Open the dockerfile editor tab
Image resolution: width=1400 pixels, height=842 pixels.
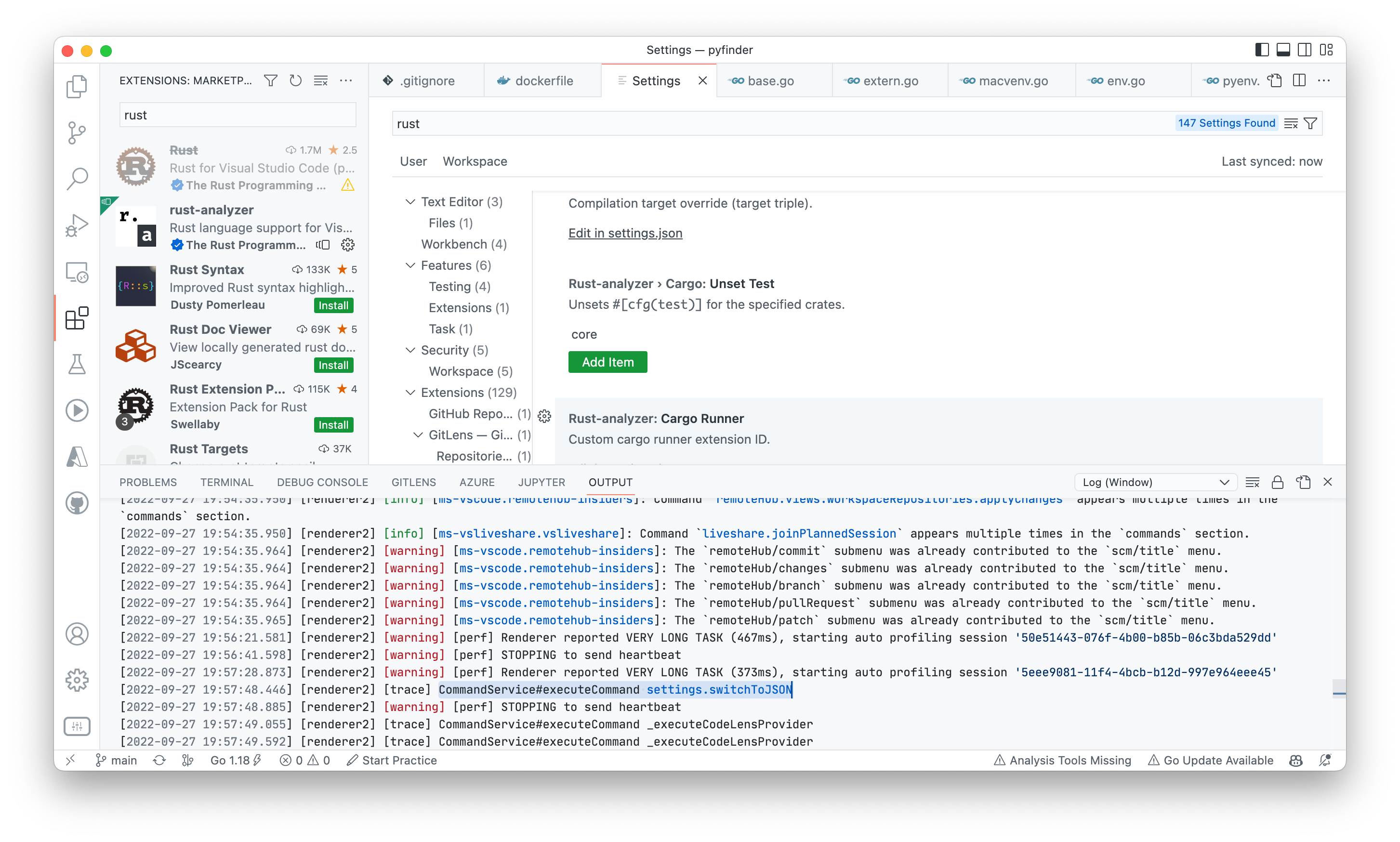(x=543, y=81)
